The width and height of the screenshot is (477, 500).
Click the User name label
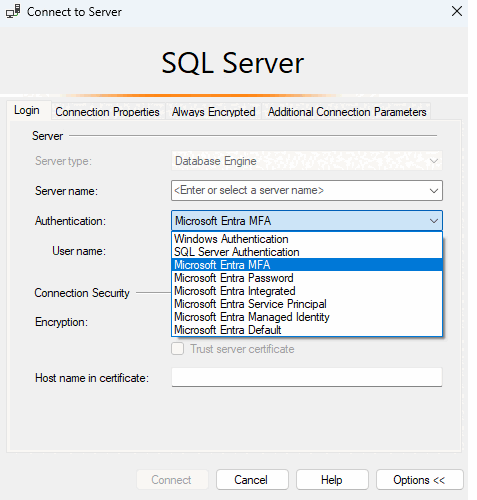tap(79, 251)
